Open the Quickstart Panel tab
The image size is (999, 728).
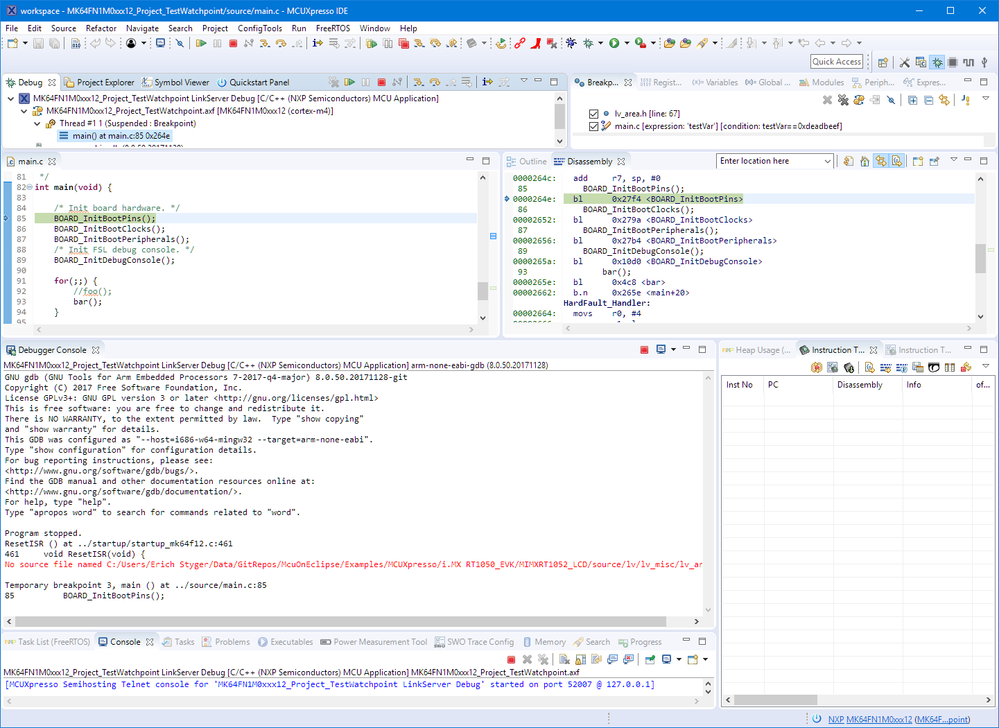tap(253, 82)
